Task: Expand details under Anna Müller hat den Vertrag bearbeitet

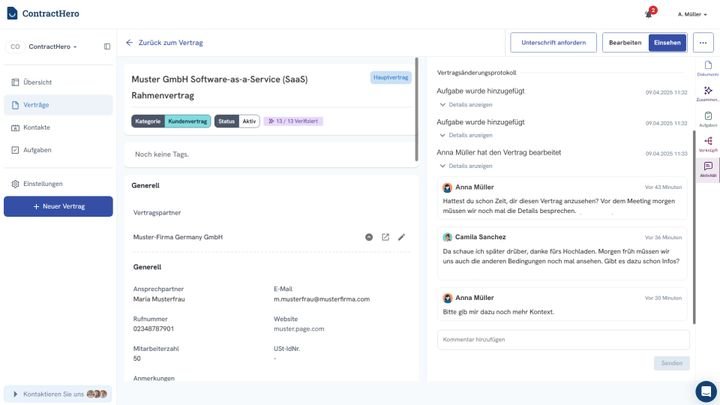Action: [466, 166]
